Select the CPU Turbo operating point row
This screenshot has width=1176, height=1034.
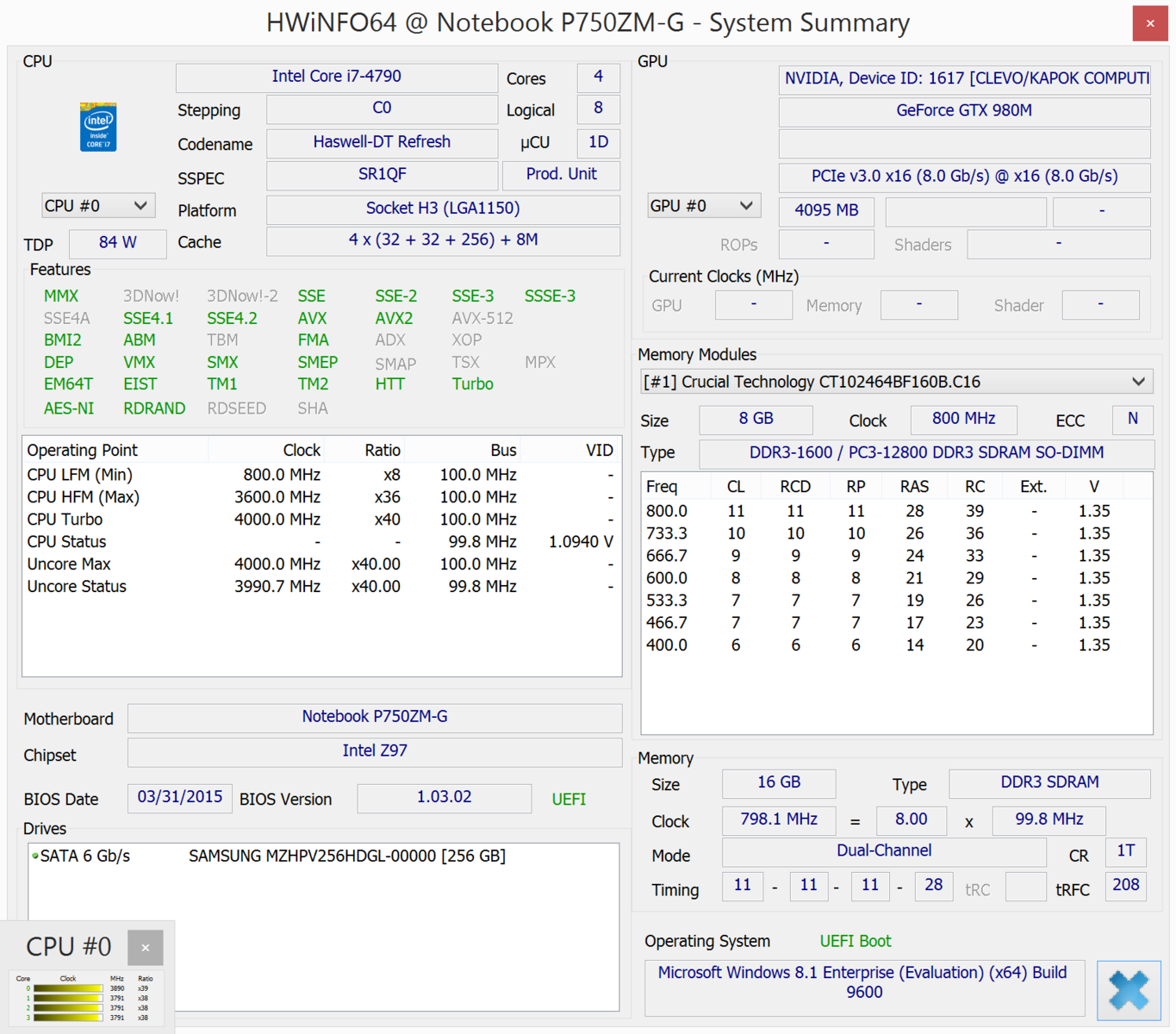coord(321,520)
